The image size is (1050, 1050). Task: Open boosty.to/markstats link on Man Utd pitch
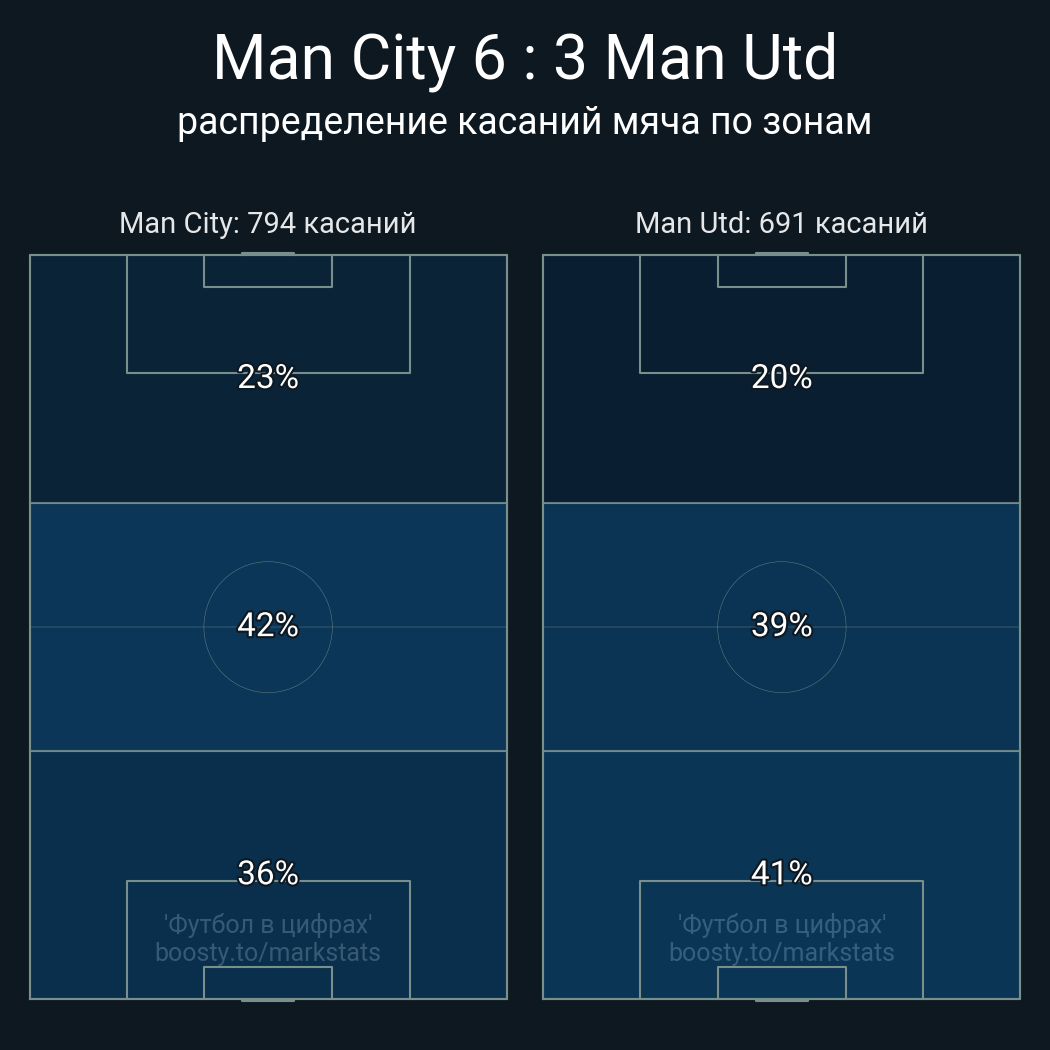pos(781,952)
